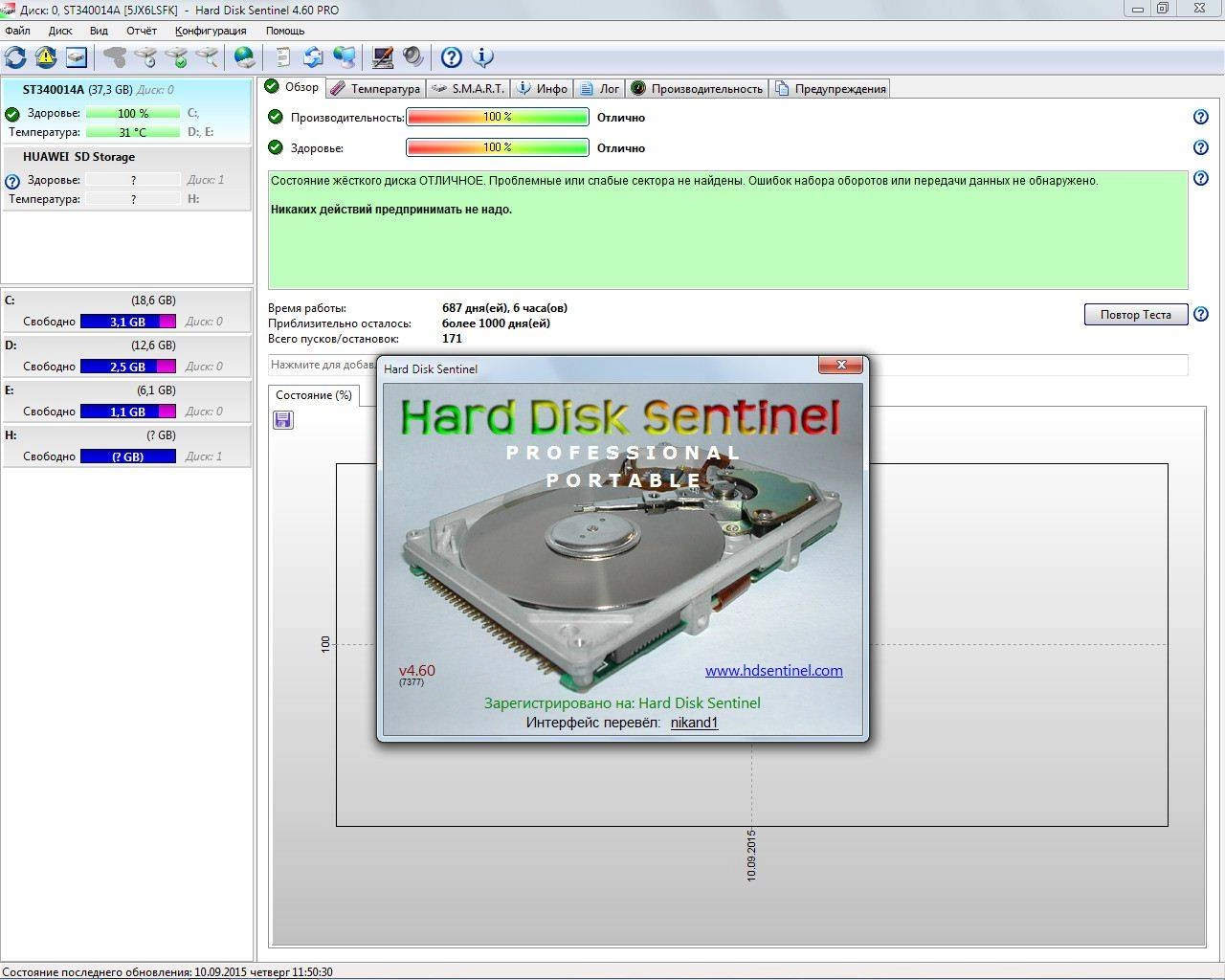This screenshot has width=1225, height=980.
Task: Click the '687 дня(ей), 6 часа(ов)' value
Action: (504, 308)
